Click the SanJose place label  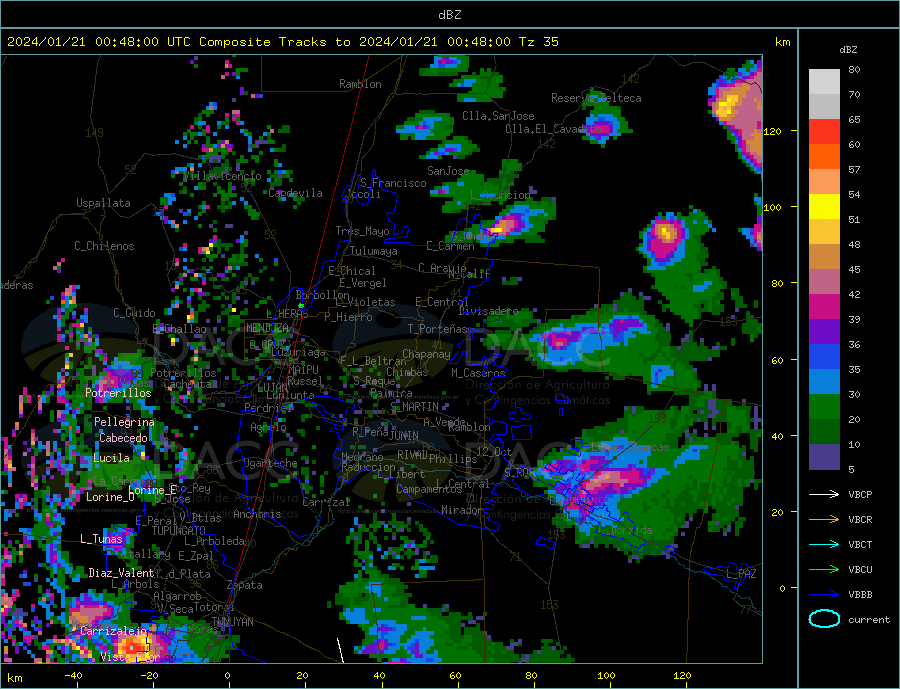pos(448,171)
